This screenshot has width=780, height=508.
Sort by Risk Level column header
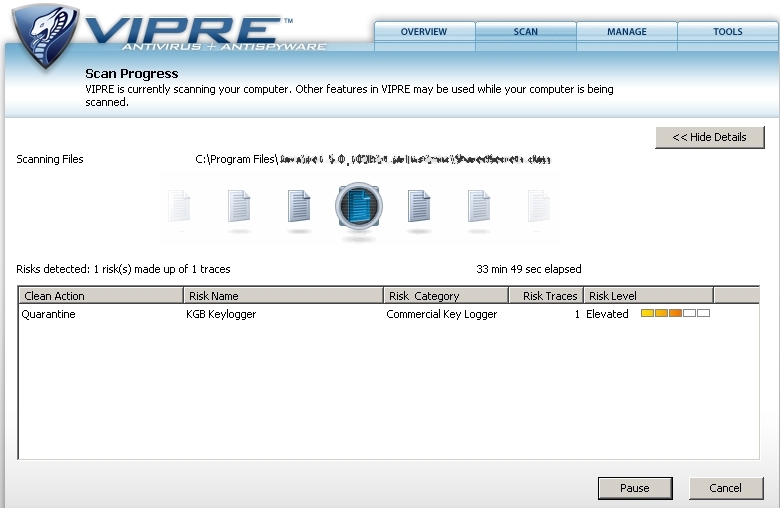click(x=648, y=296)
